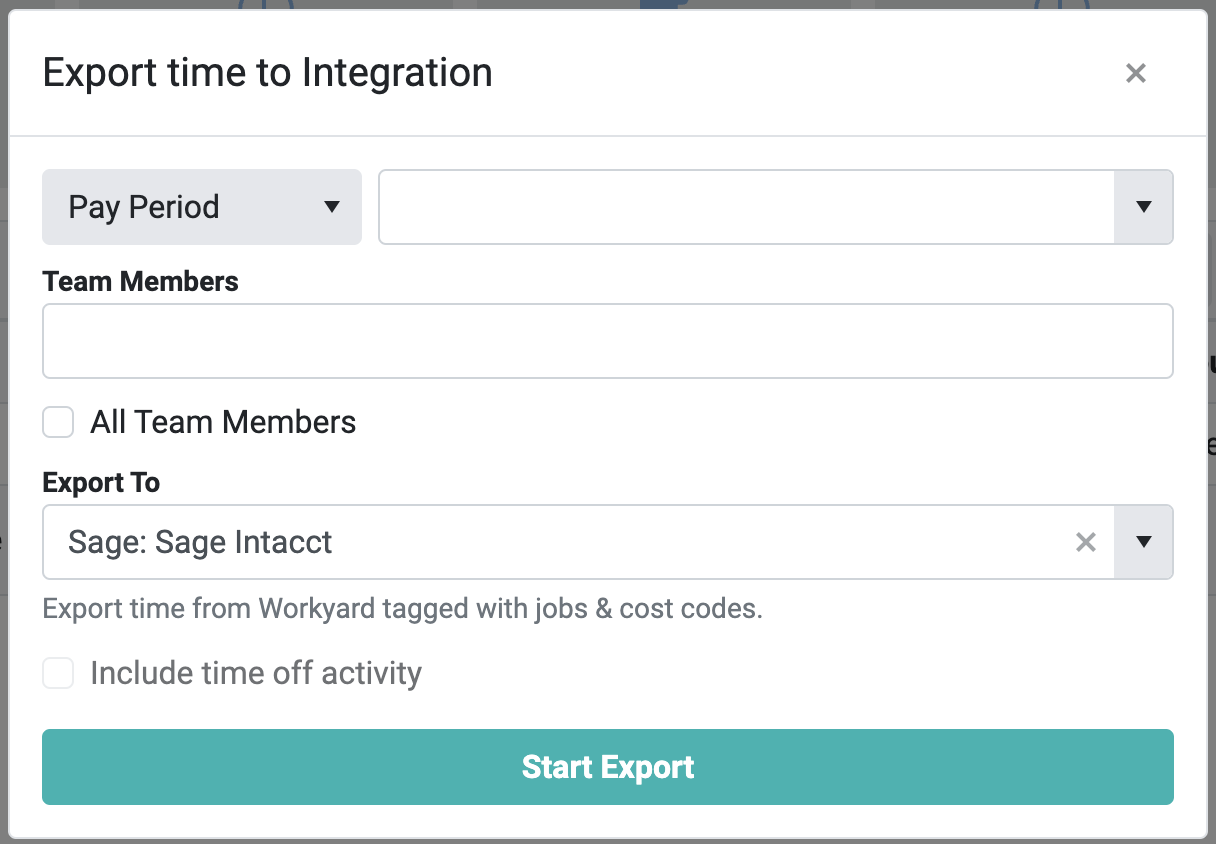
Task: Clear the Sage Intacct selection with X
Action: (1085, 542)
